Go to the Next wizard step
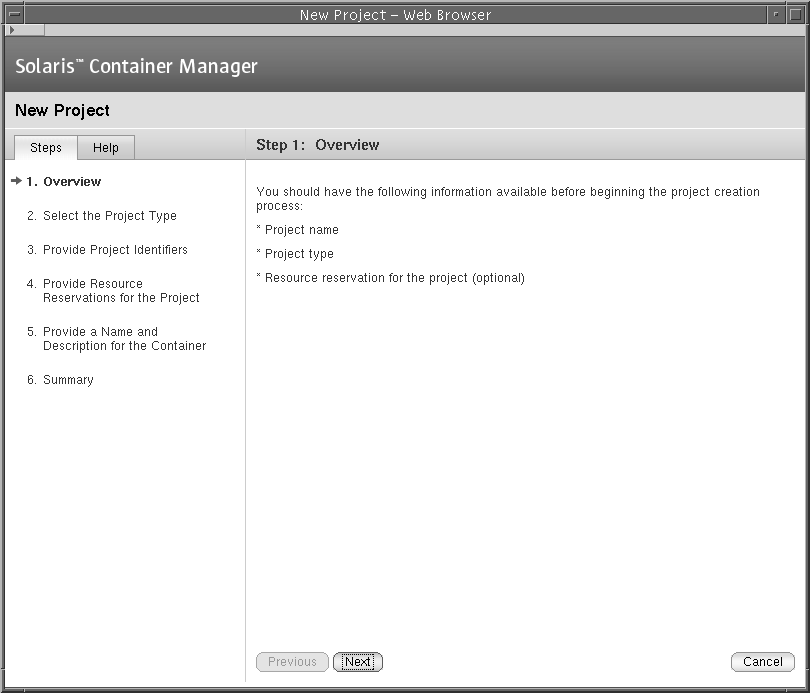 [x=358, y=662]
